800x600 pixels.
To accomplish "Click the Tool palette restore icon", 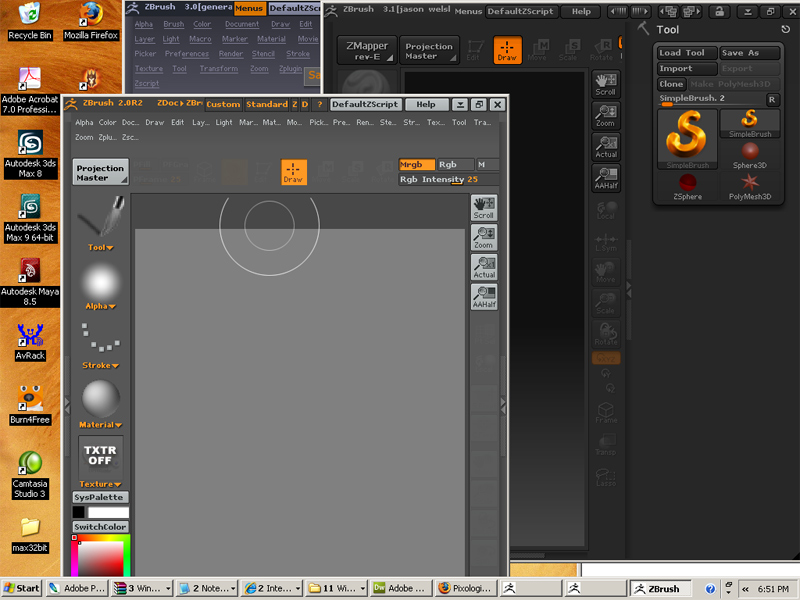I will coord(785,29).
